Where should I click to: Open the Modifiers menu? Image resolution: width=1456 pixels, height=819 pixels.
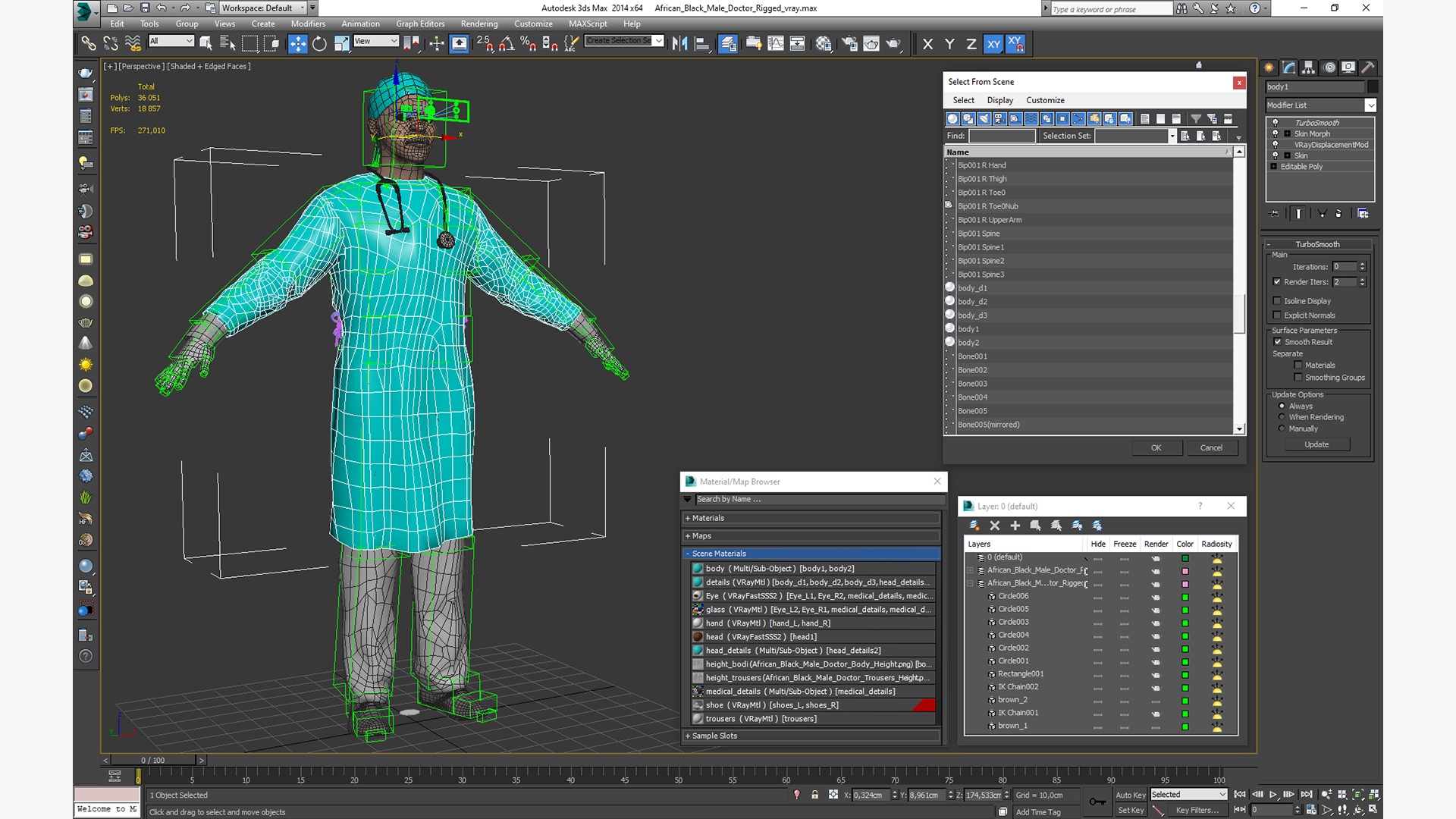point(308,24)
